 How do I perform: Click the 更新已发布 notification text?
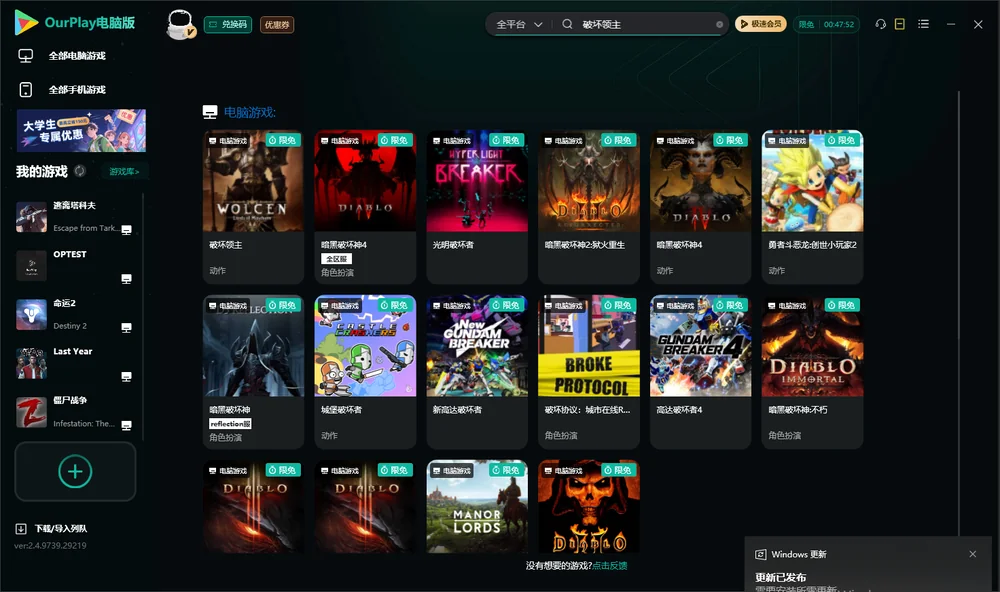click(x=781, y=577)
